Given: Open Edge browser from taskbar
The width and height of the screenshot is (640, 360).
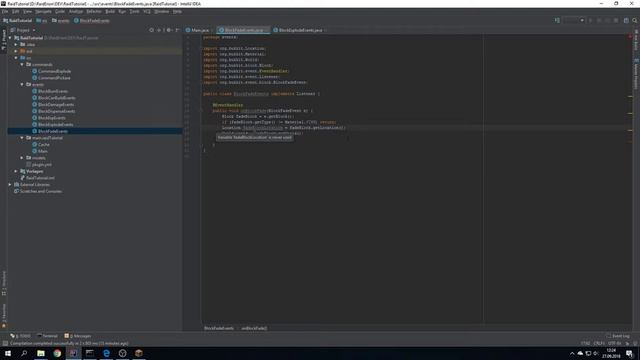Looking at the screenshot, I should pyautogui.click(x=106, y=353).
